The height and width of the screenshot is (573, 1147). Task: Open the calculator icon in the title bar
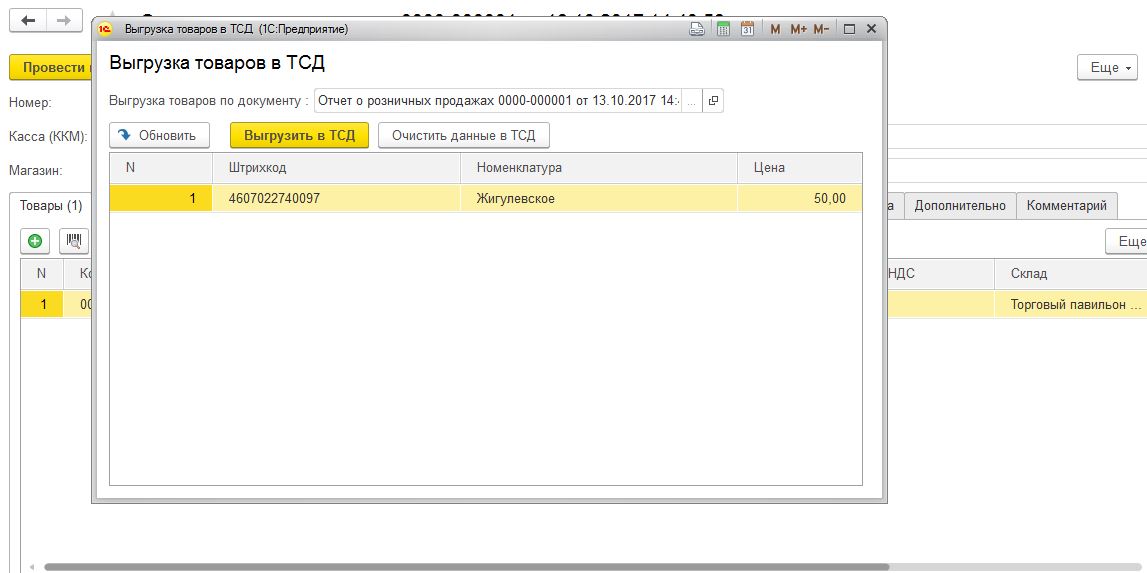coord(723,30)
